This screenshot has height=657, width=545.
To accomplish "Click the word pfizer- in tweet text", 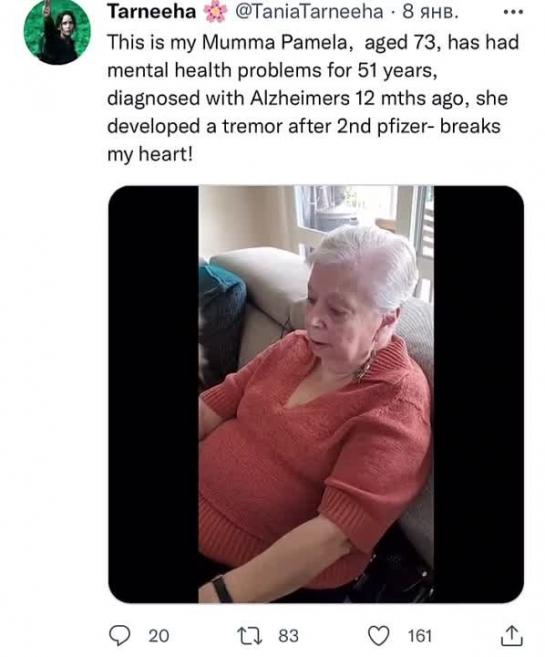I will click(406, 126).
